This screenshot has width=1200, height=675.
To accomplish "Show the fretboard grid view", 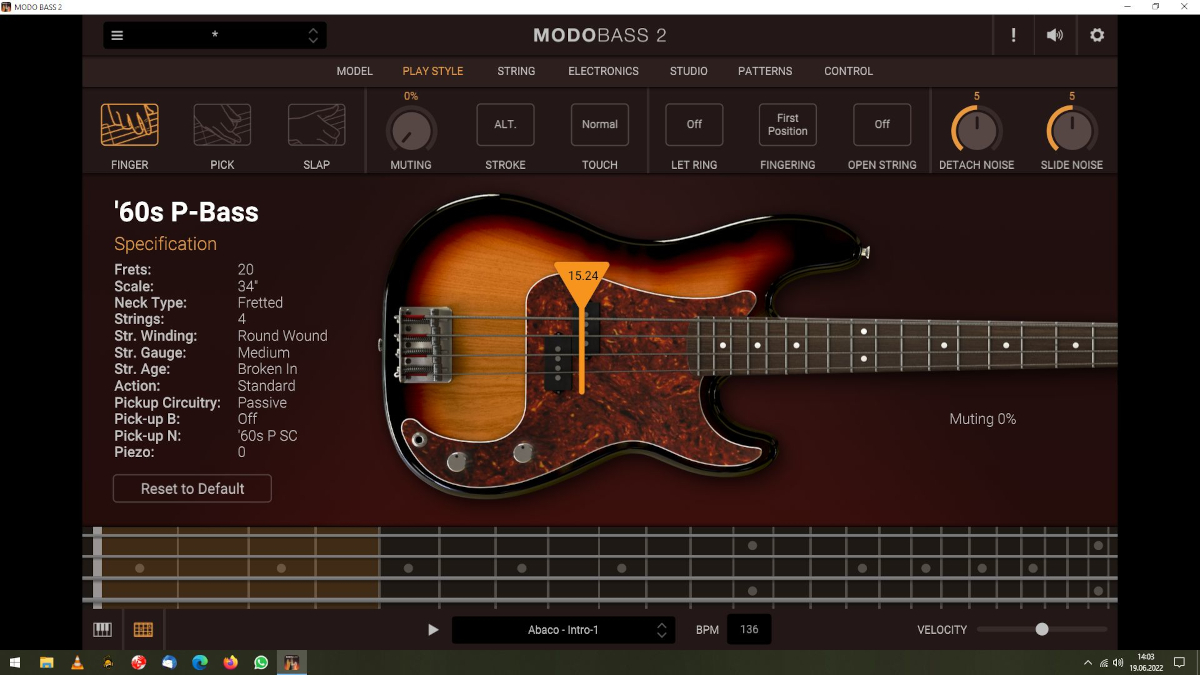I will pos(143,630).
